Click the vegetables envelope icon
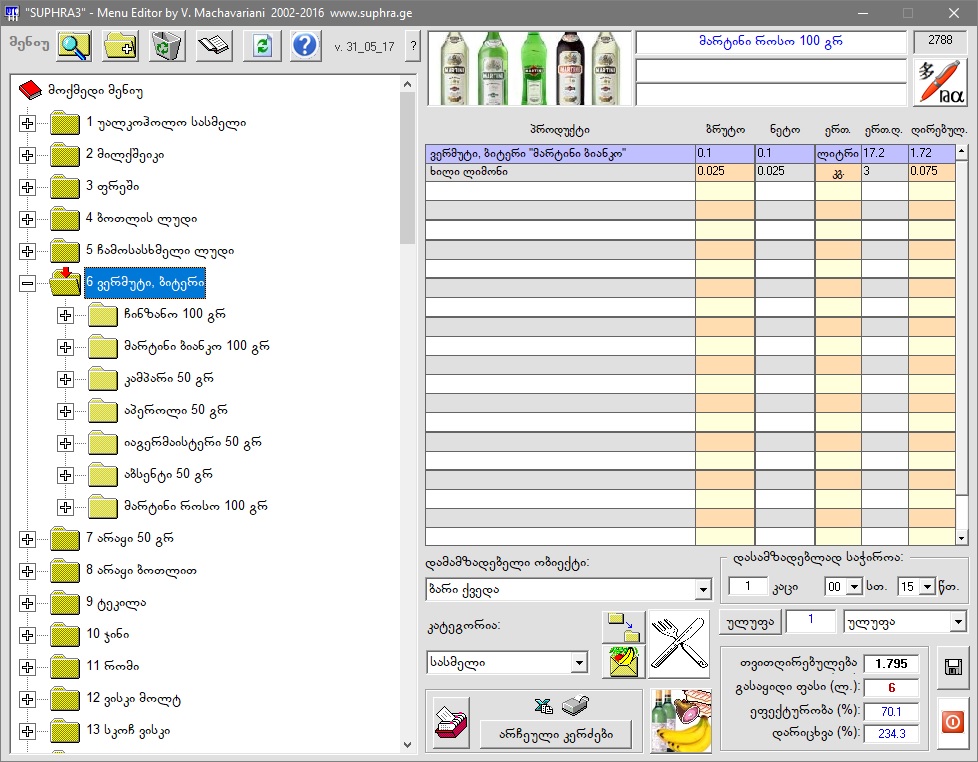Viewport: 978px width, 762px height. [x=624, y=661]
